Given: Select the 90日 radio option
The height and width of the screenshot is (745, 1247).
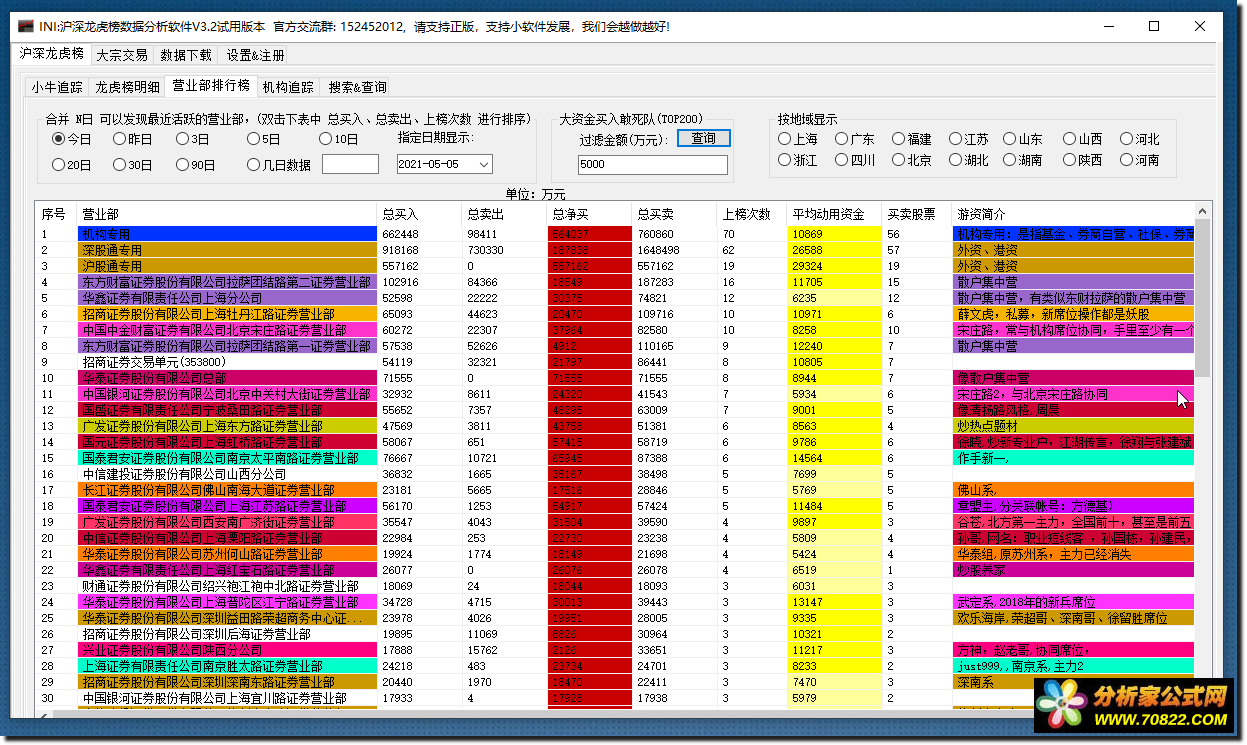Looking at the screenshot, I should click(195, 164).
